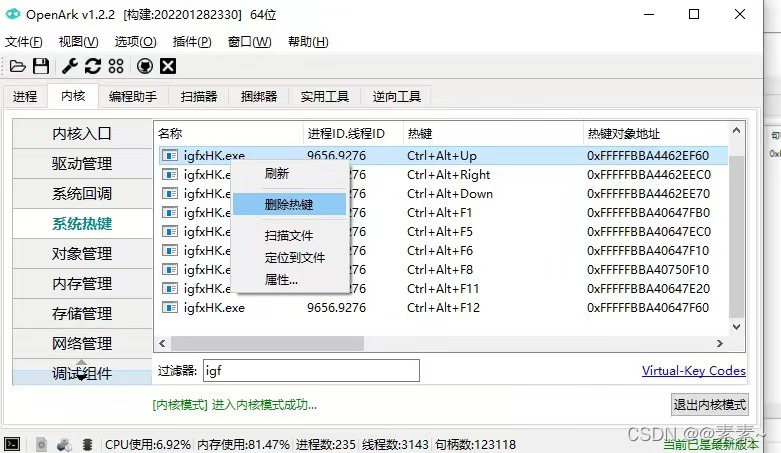The height and width of the screenshot is (453, 781).
Task: Open the 系统回调 sidebar section
Action: (x=82, y=193)
